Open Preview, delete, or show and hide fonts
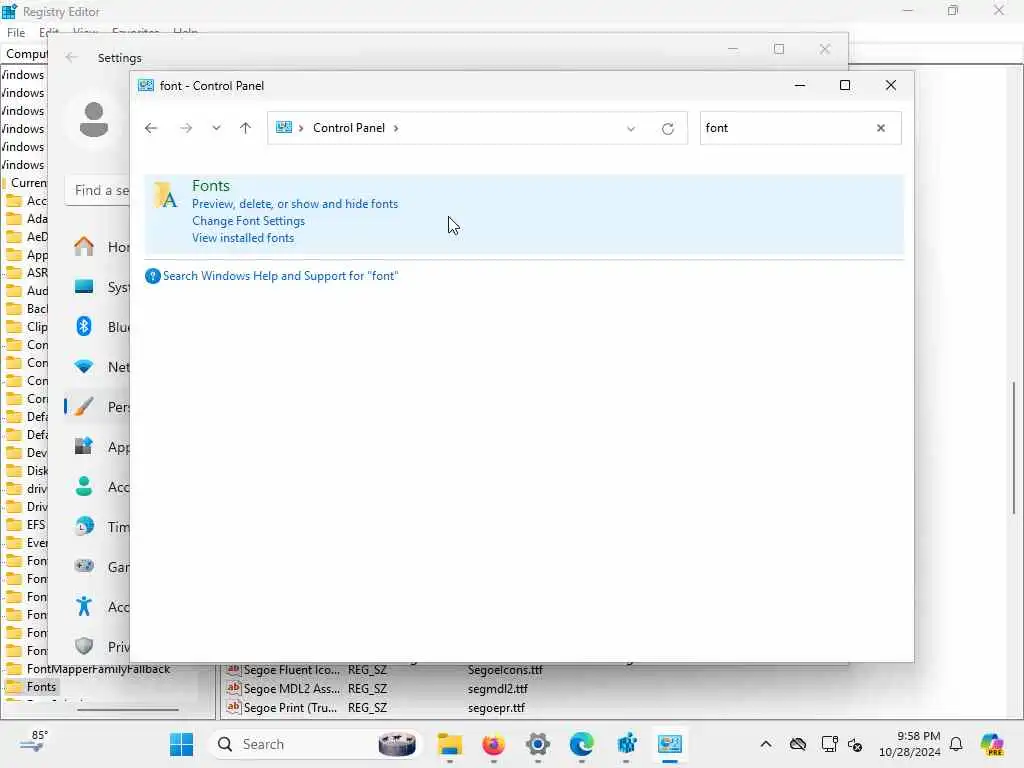The width and height of the screenshot is (1024, 768). coord(295,204)
